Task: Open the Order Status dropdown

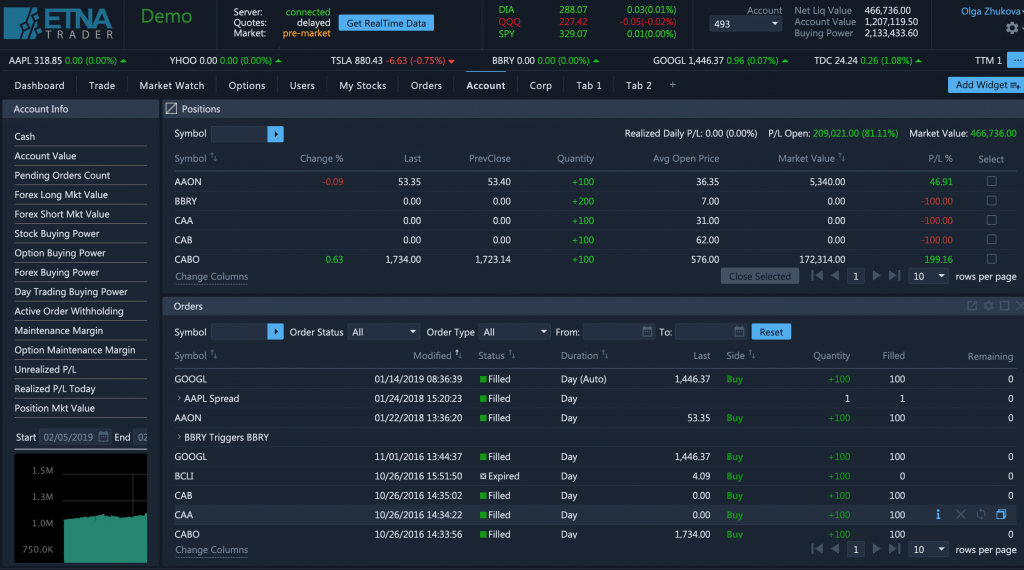Action: (x=383, y=332)
